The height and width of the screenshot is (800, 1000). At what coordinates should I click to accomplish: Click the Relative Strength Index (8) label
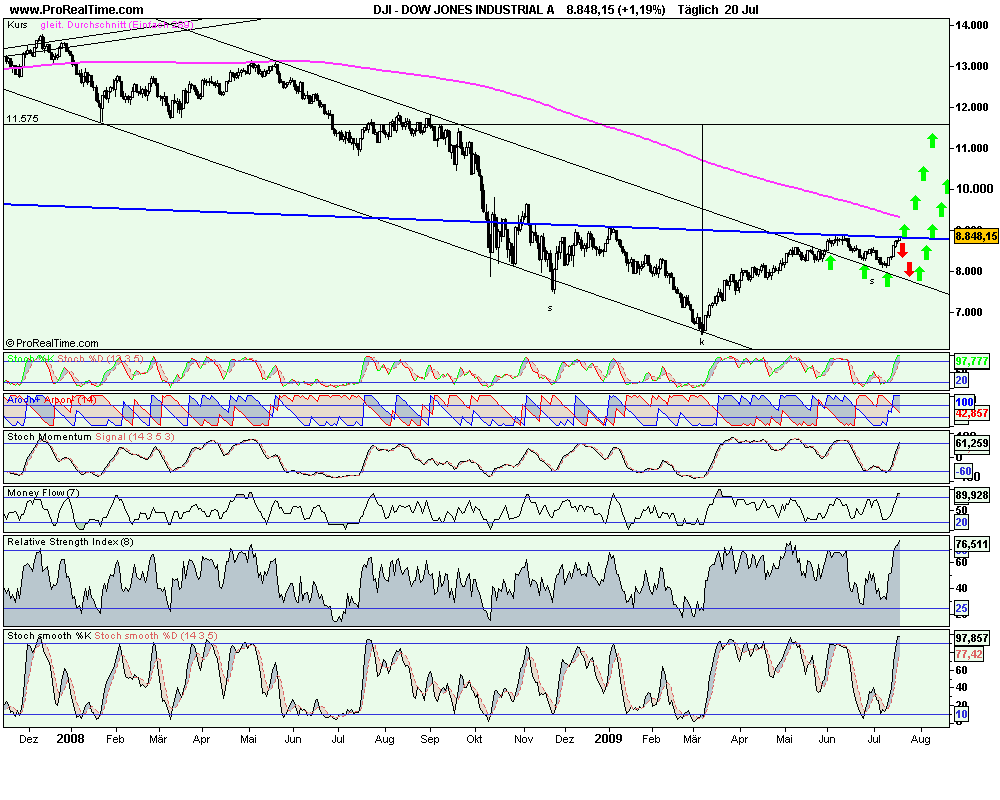click(70, 542)
